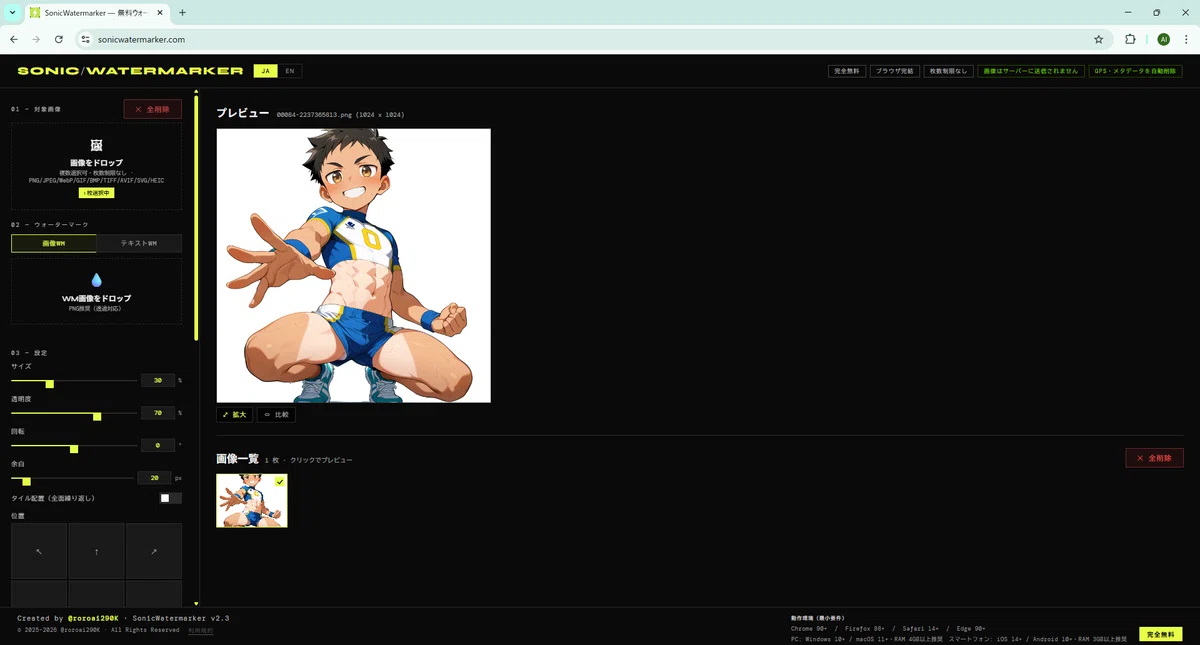
Task: Click the GPS・メタデータを自動削除 badge
Action: tap(1136, 71)
